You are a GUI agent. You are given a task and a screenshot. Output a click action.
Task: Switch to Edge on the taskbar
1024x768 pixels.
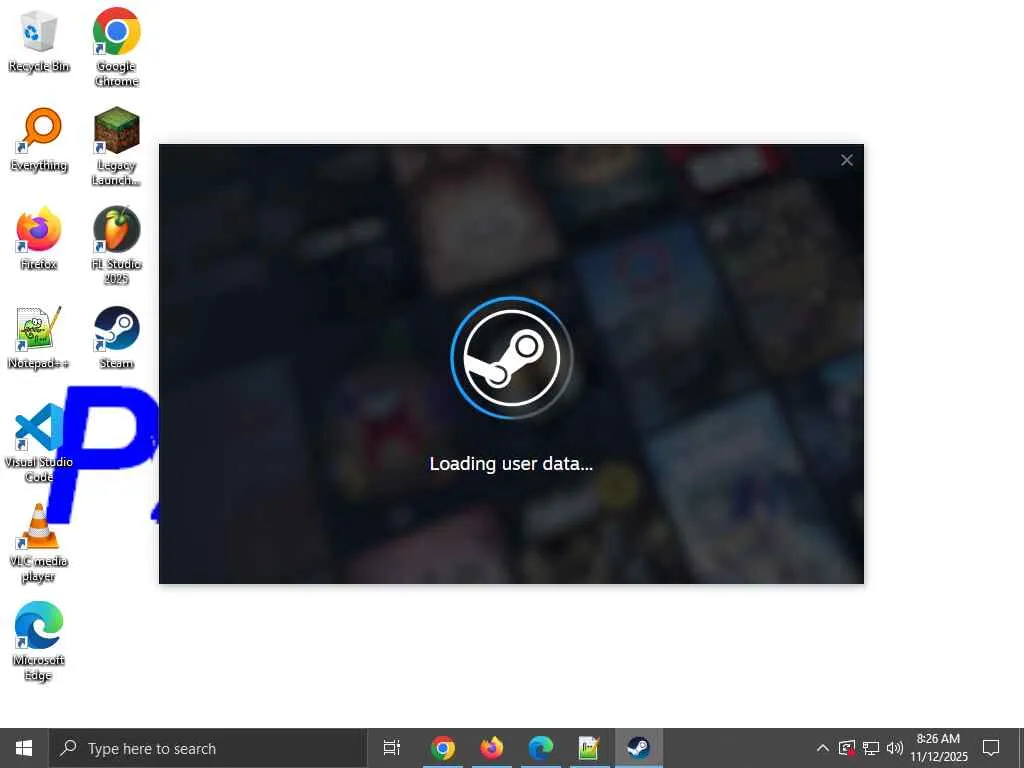click(x=541, y=748)
